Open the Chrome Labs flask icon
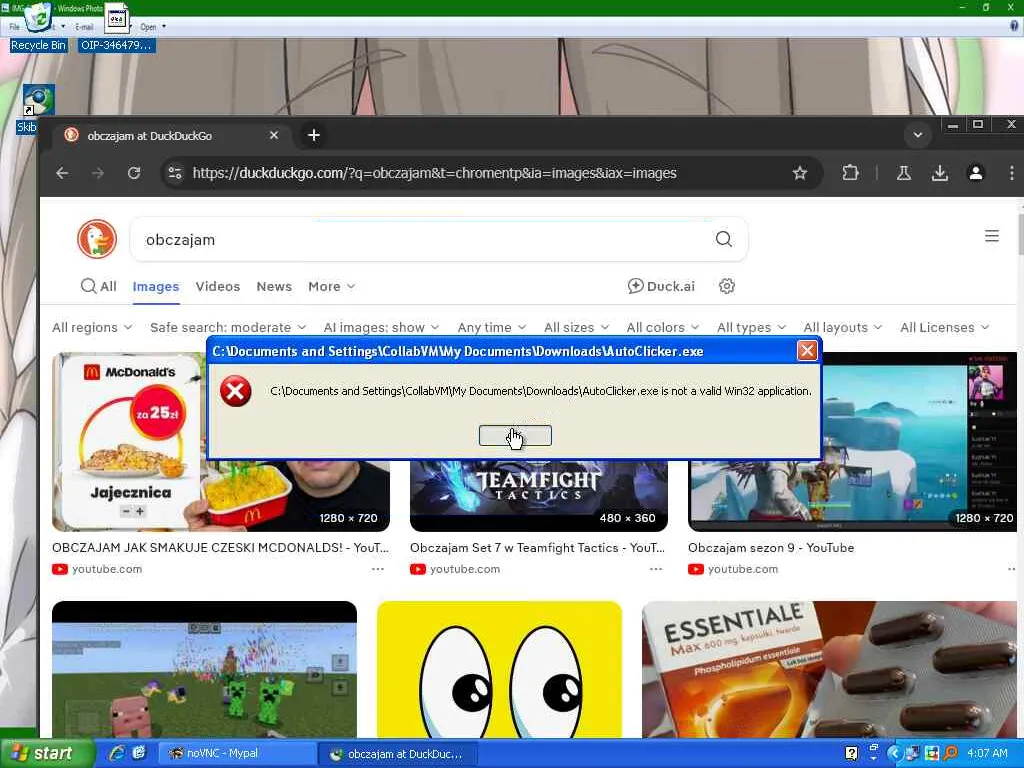Viewport: 1024px width, 768px height. 904,173
